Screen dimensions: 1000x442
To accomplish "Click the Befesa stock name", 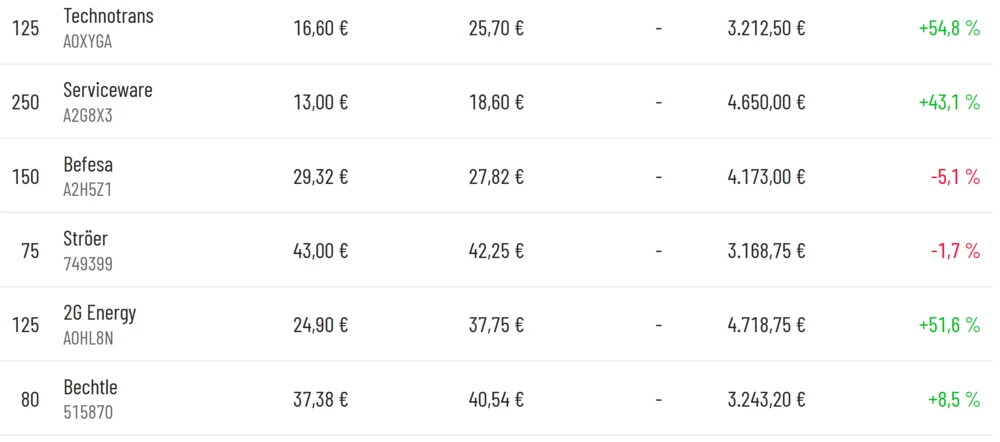I will point(88,165).
